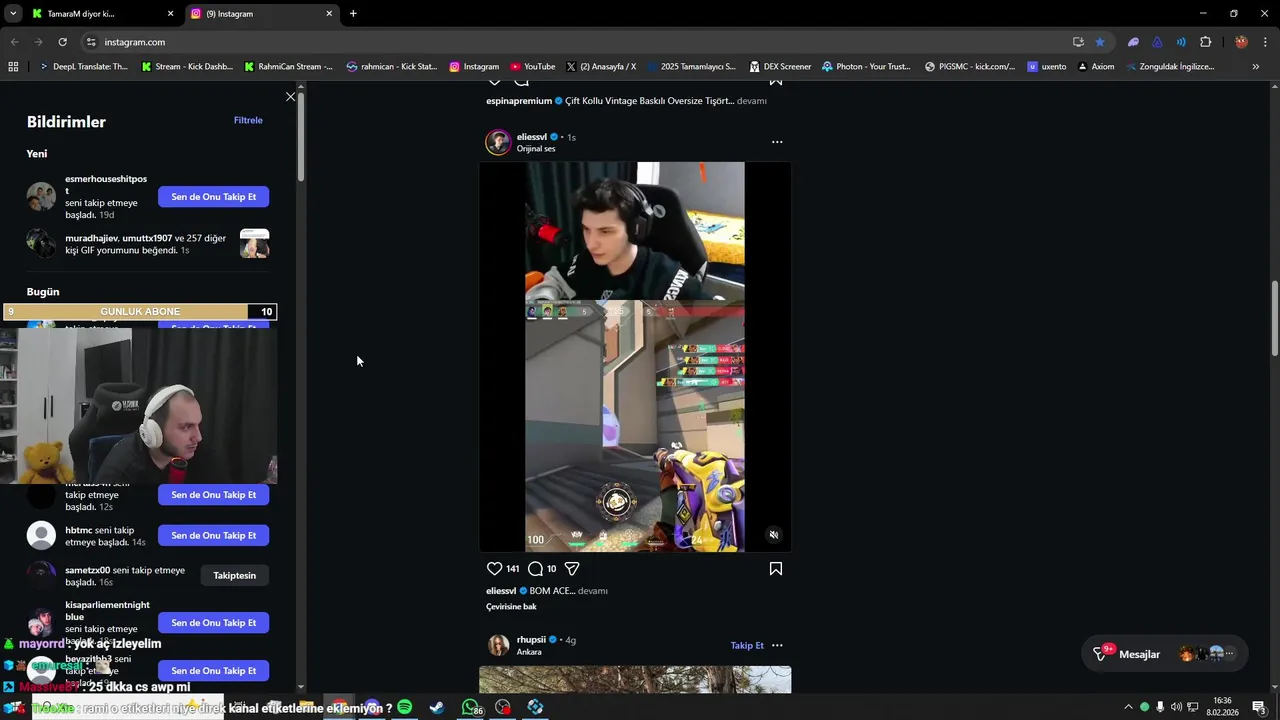Open the Axiom bookmark
The height and width of the screenshot is (720, 1280).
coord(1096,67)
